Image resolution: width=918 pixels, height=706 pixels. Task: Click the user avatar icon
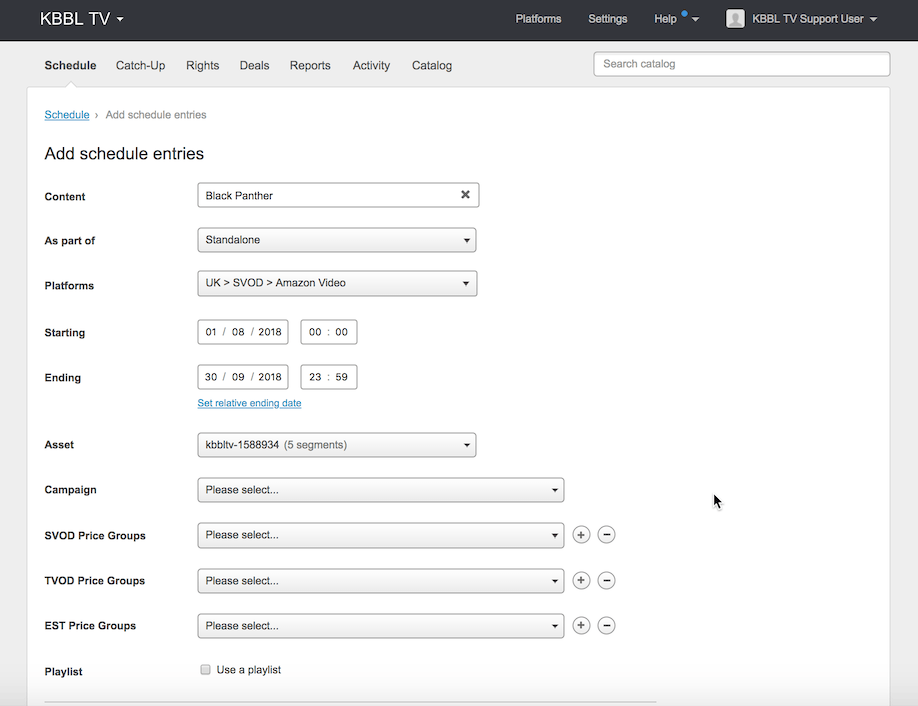point(735,19)
